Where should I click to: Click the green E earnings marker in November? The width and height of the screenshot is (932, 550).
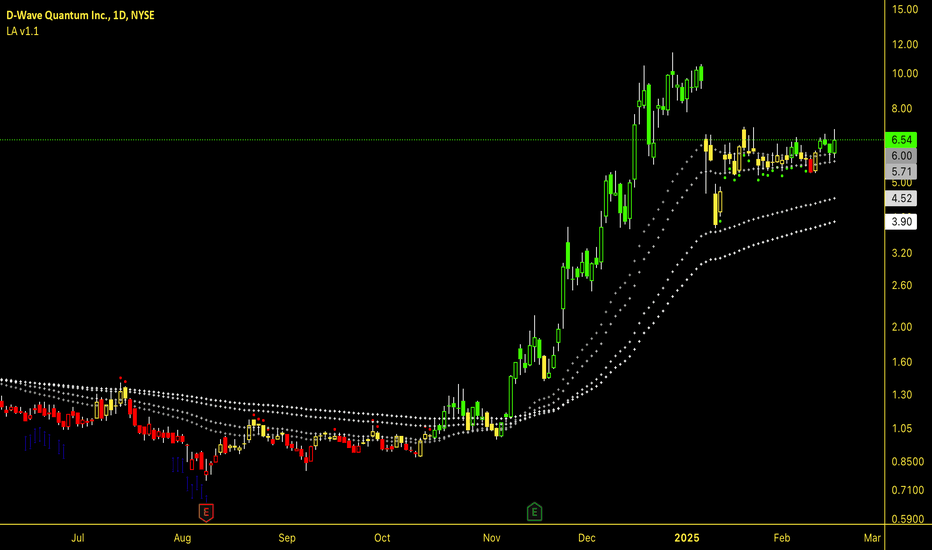pyautogui.click(x=534, y=511)
